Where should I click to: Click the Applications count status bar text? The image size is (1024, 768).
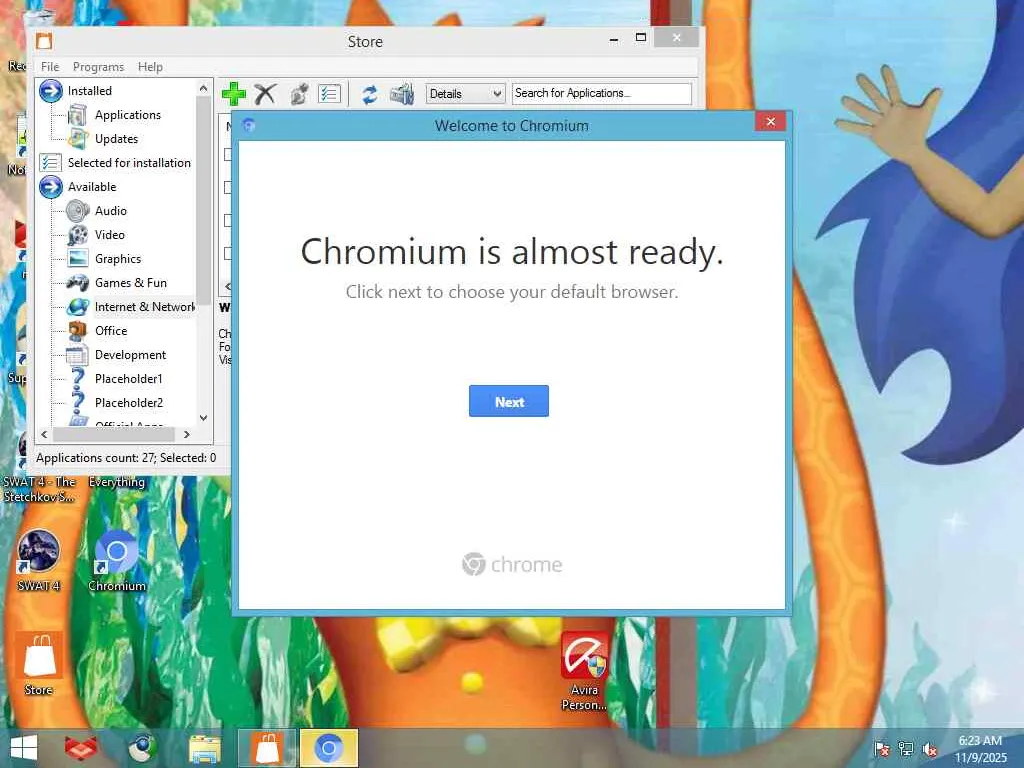click(126, 458)
